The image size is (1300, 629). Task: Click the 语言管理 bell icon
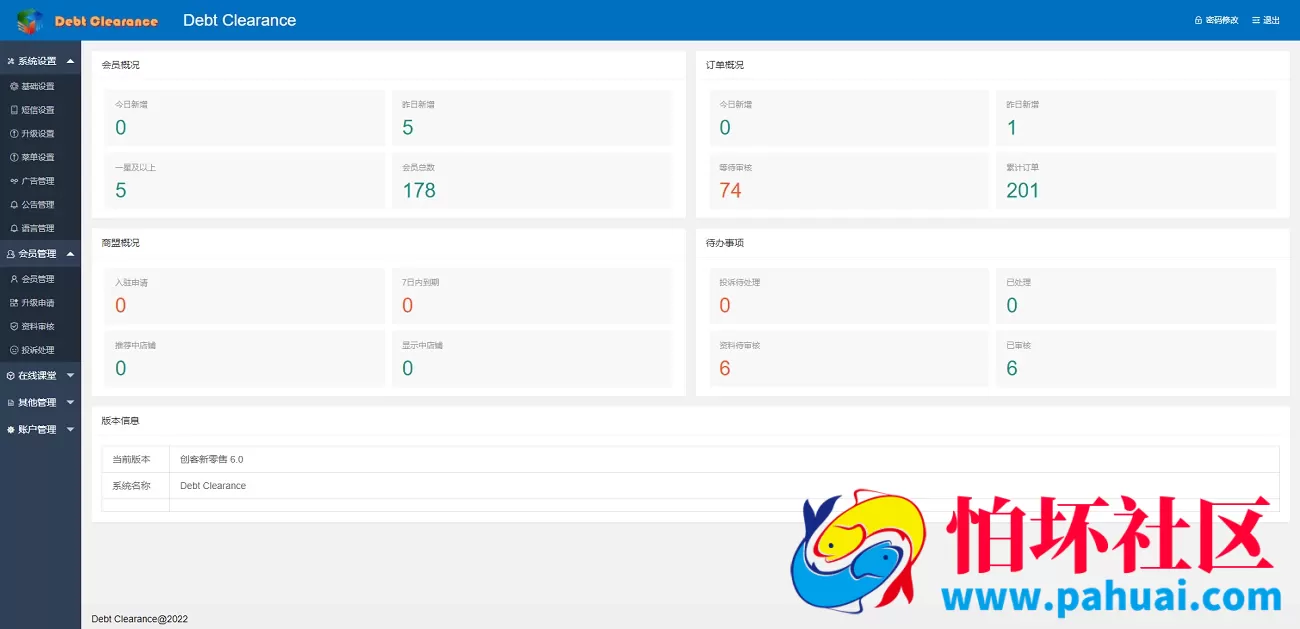tap(14, 228)
